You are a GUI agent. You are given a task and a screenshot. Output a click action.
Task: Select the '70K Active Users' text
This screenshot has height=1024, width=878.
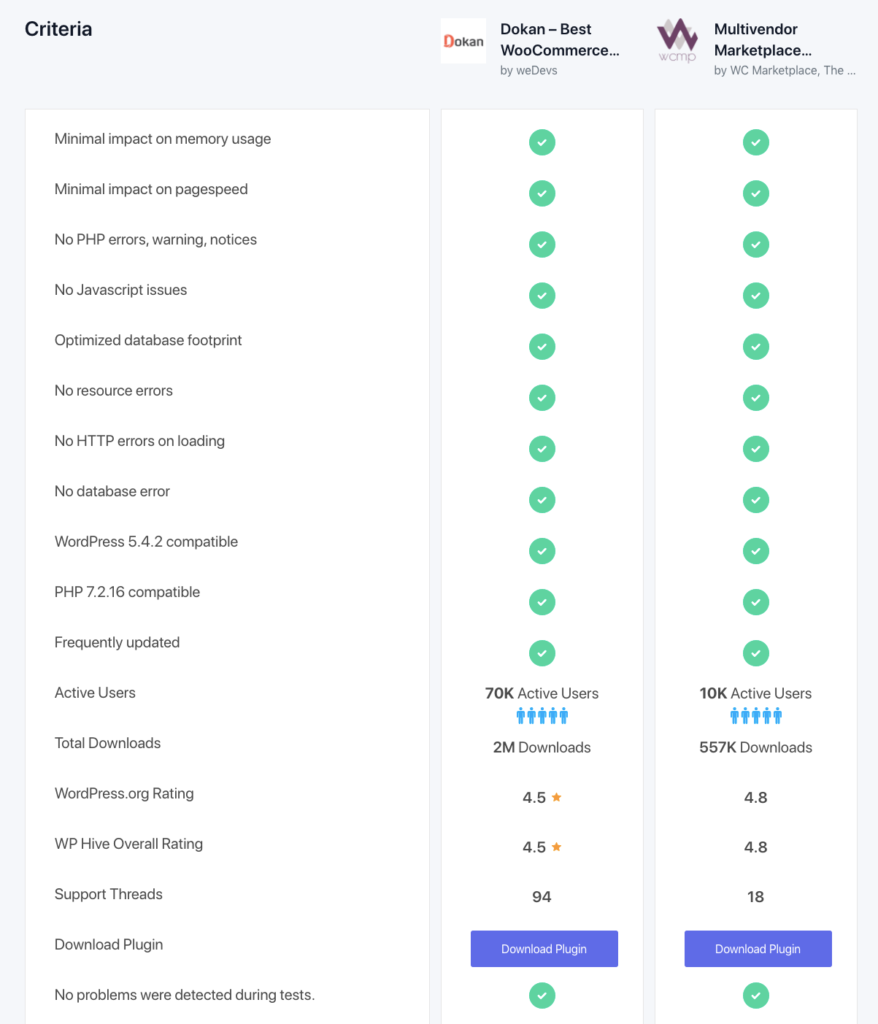pyautogui.click(x=542, y=693)
